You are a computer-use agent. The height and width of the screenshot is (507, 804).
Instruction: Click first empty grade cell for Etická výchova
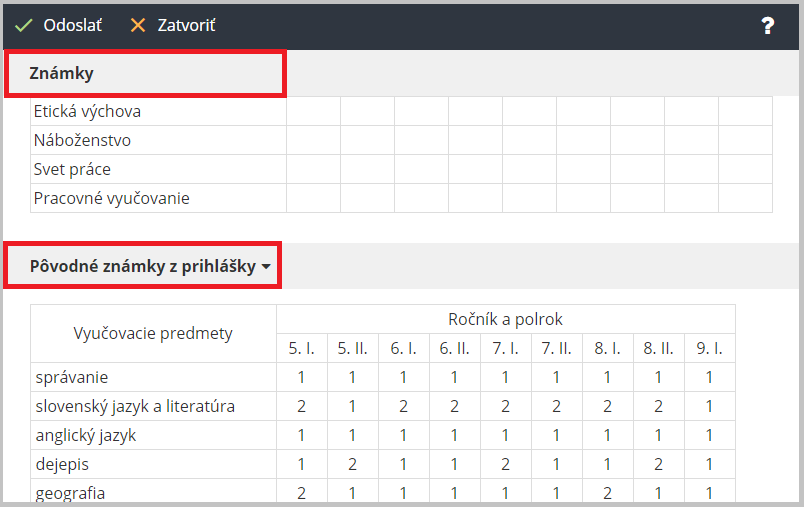[313, 111]
